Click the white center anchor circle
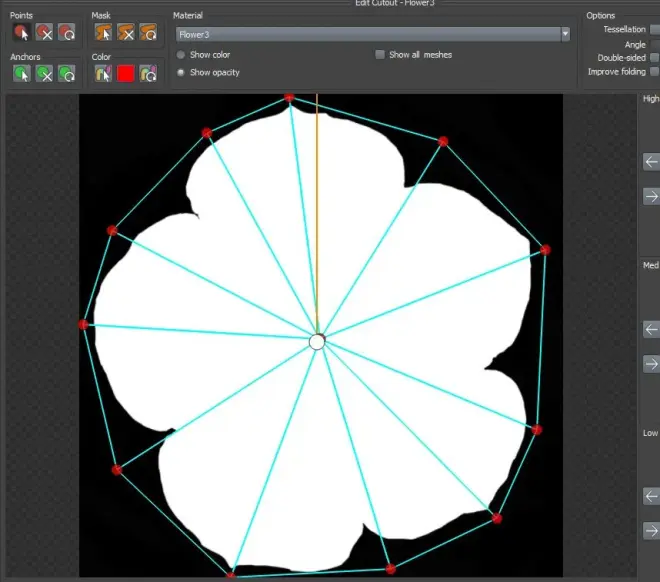This screenshot has width=660, height=582. (317, 342)
